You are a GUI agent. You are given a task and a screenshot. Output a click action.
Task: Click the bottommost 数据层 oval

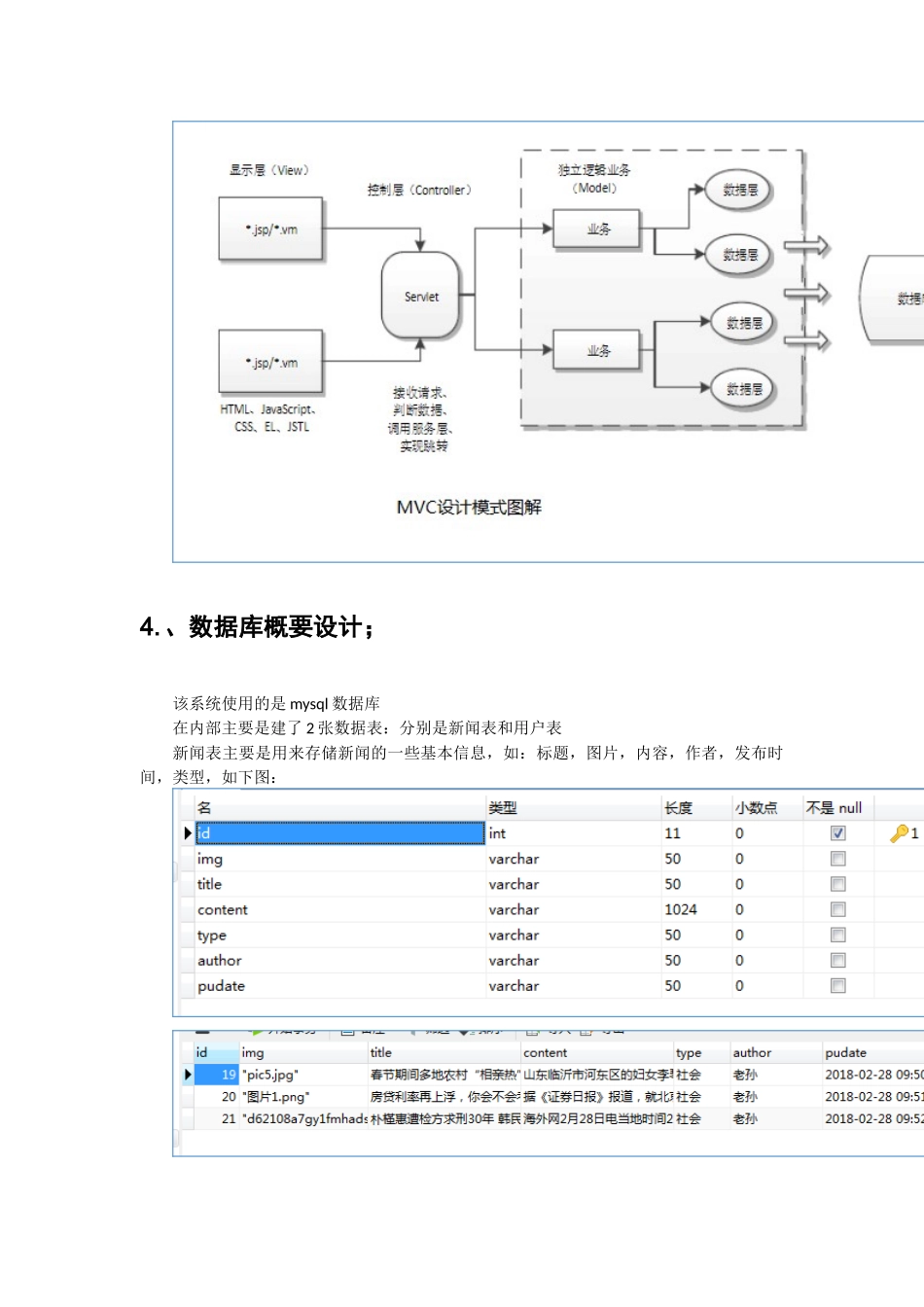(x=743, y=389)
